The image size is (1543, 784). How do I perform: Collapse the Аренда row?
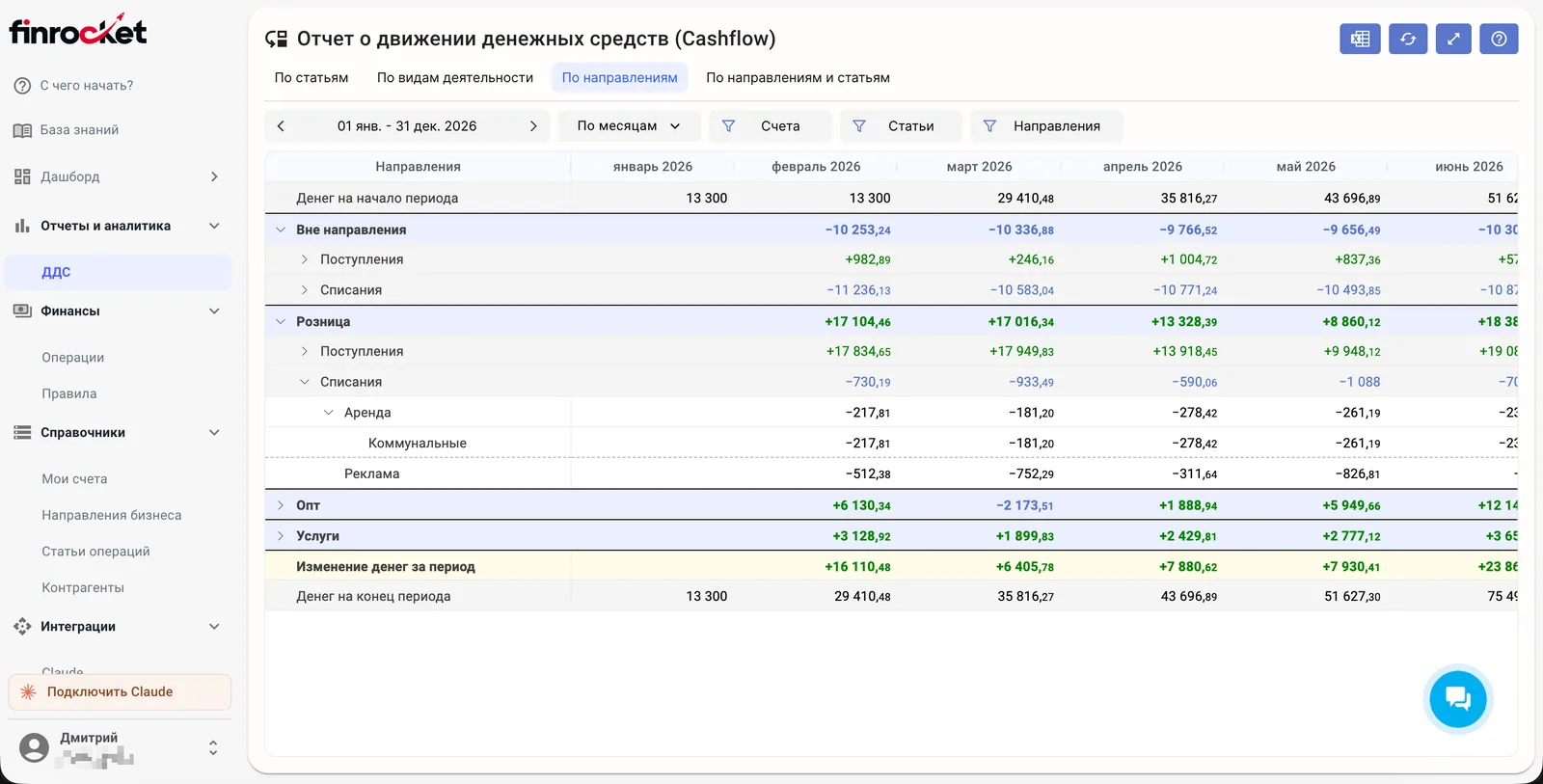(329, 413)
